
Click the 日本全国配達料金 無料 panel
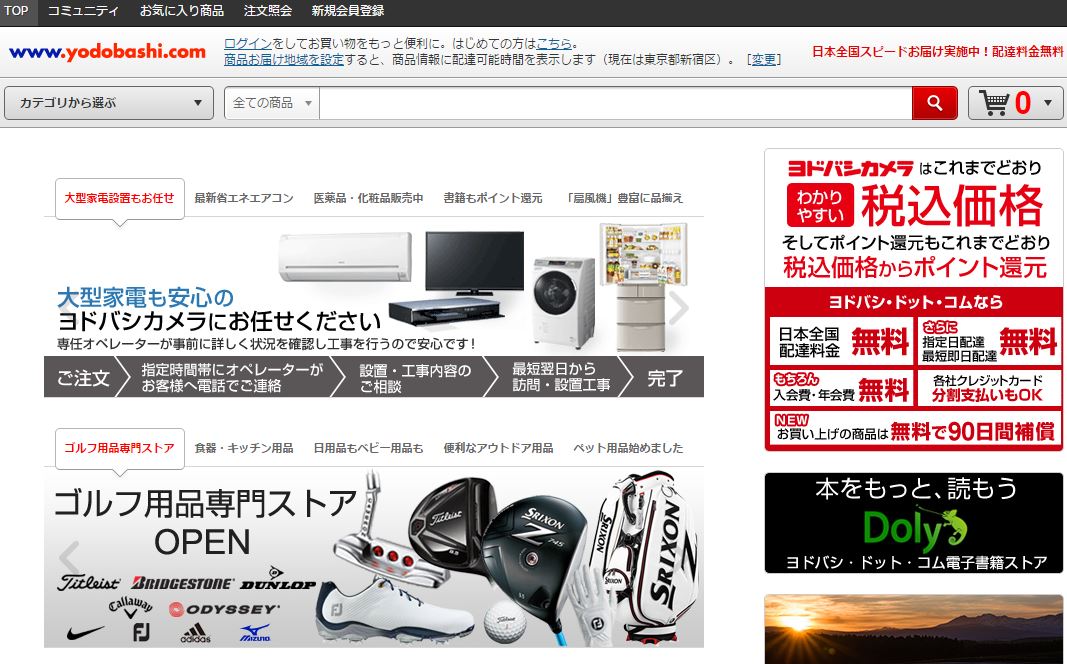[840, 342]
